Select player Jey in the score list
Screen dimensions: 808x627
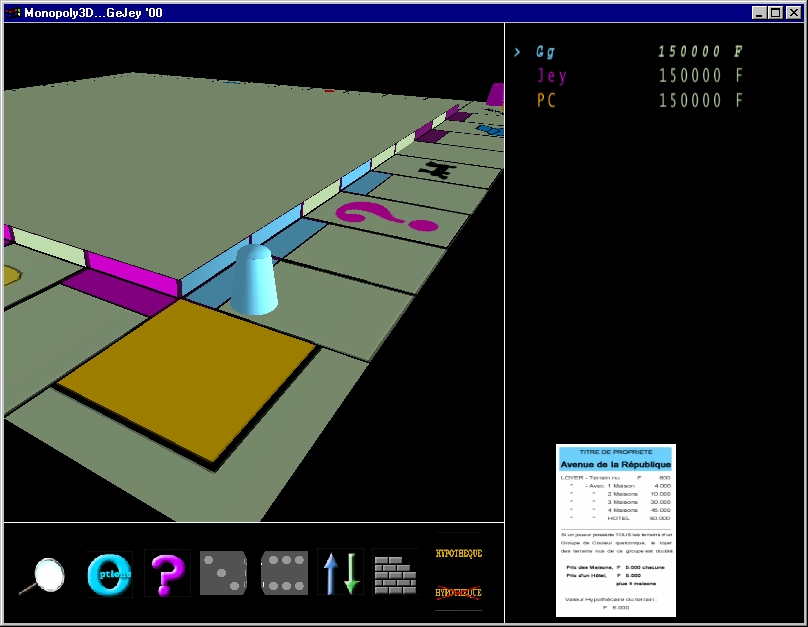click(x=551, y=76)
